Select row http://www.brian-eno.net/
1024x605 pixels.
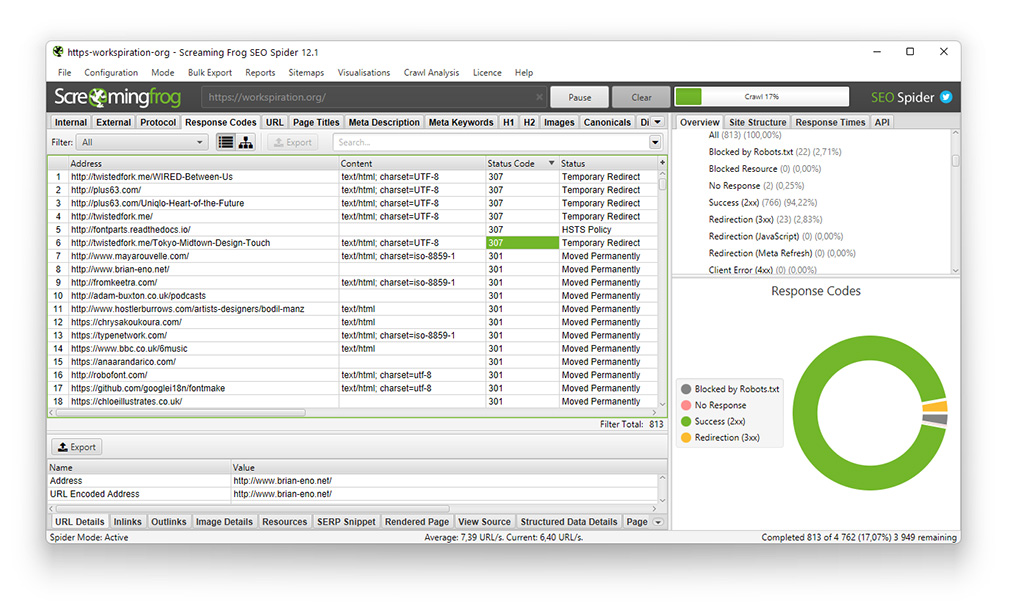pos(353,269)
